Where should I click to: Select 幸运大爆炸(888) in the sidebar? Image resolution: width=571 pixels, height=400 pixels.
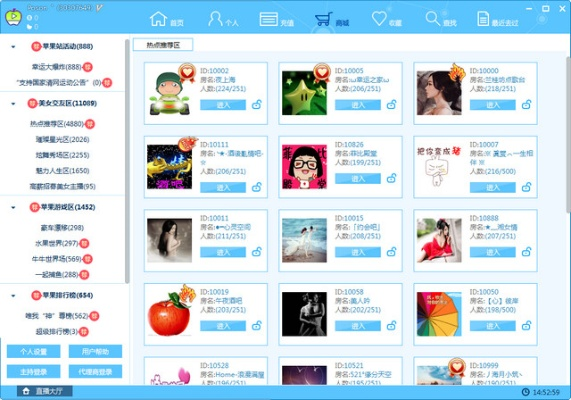[57, 67]
